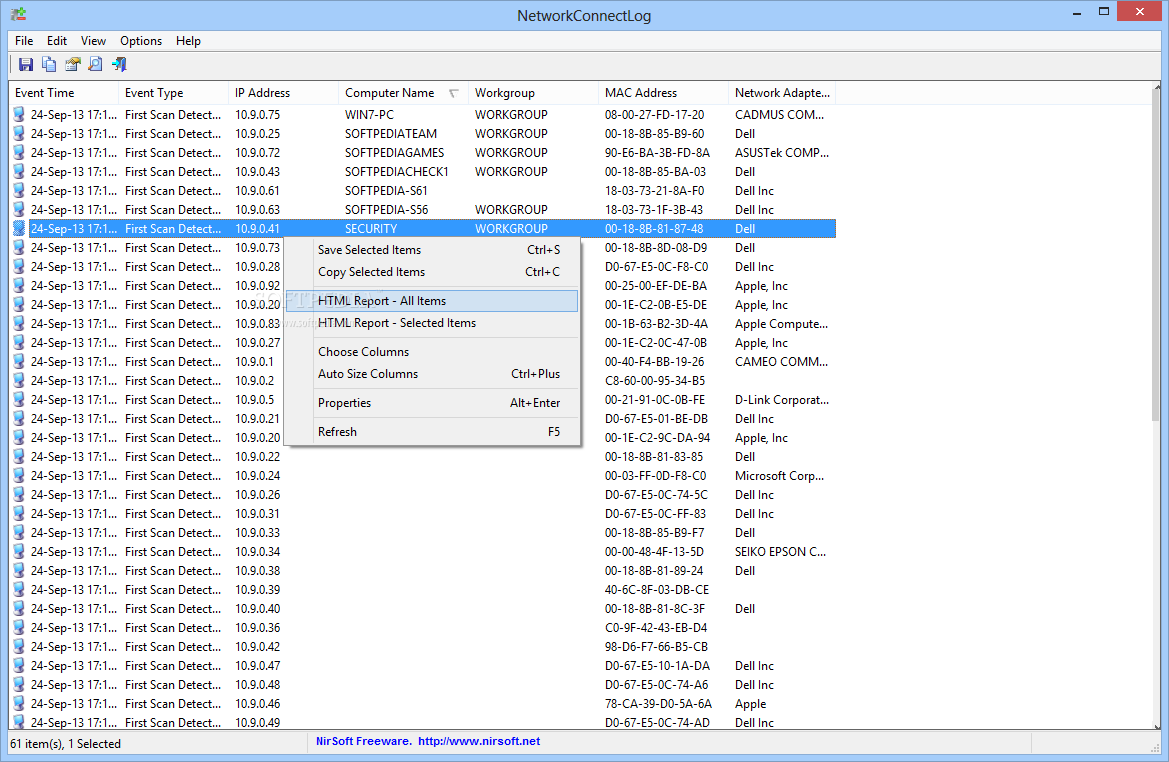Click the computer icon of the 10.9.0.48 row
The height and width of the screenshot is (762, 1169).
[x=19, y=684]
